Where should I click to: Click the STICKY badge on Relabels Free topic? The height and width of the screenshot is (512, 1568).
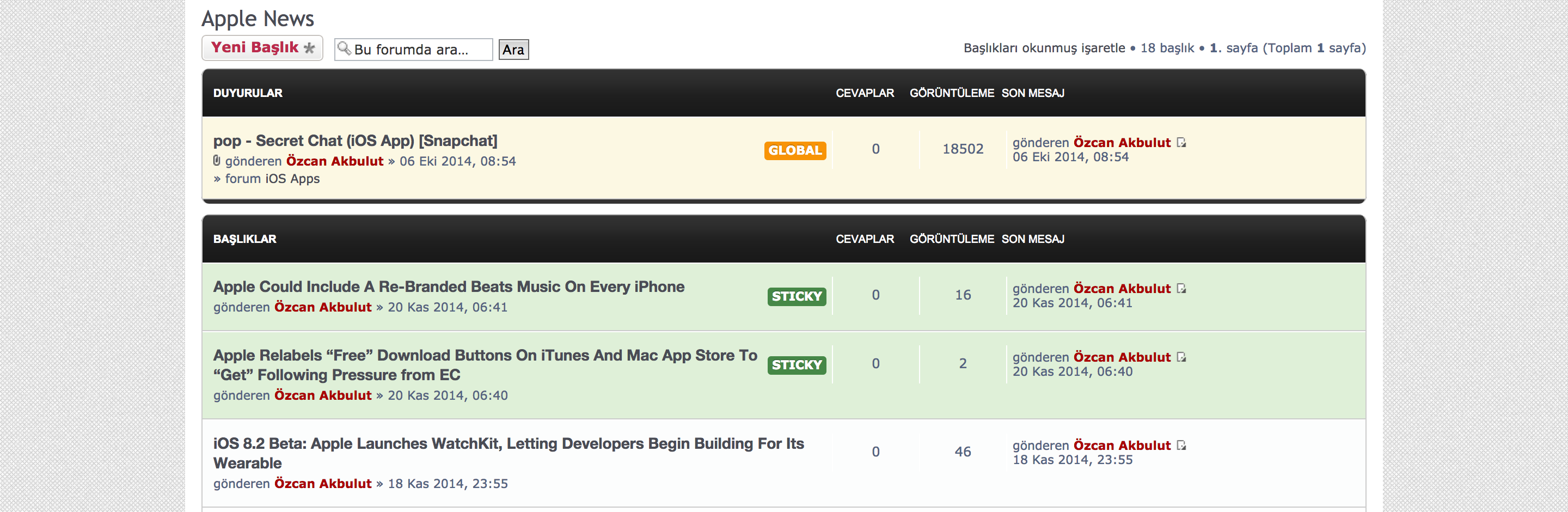point(797,365)
